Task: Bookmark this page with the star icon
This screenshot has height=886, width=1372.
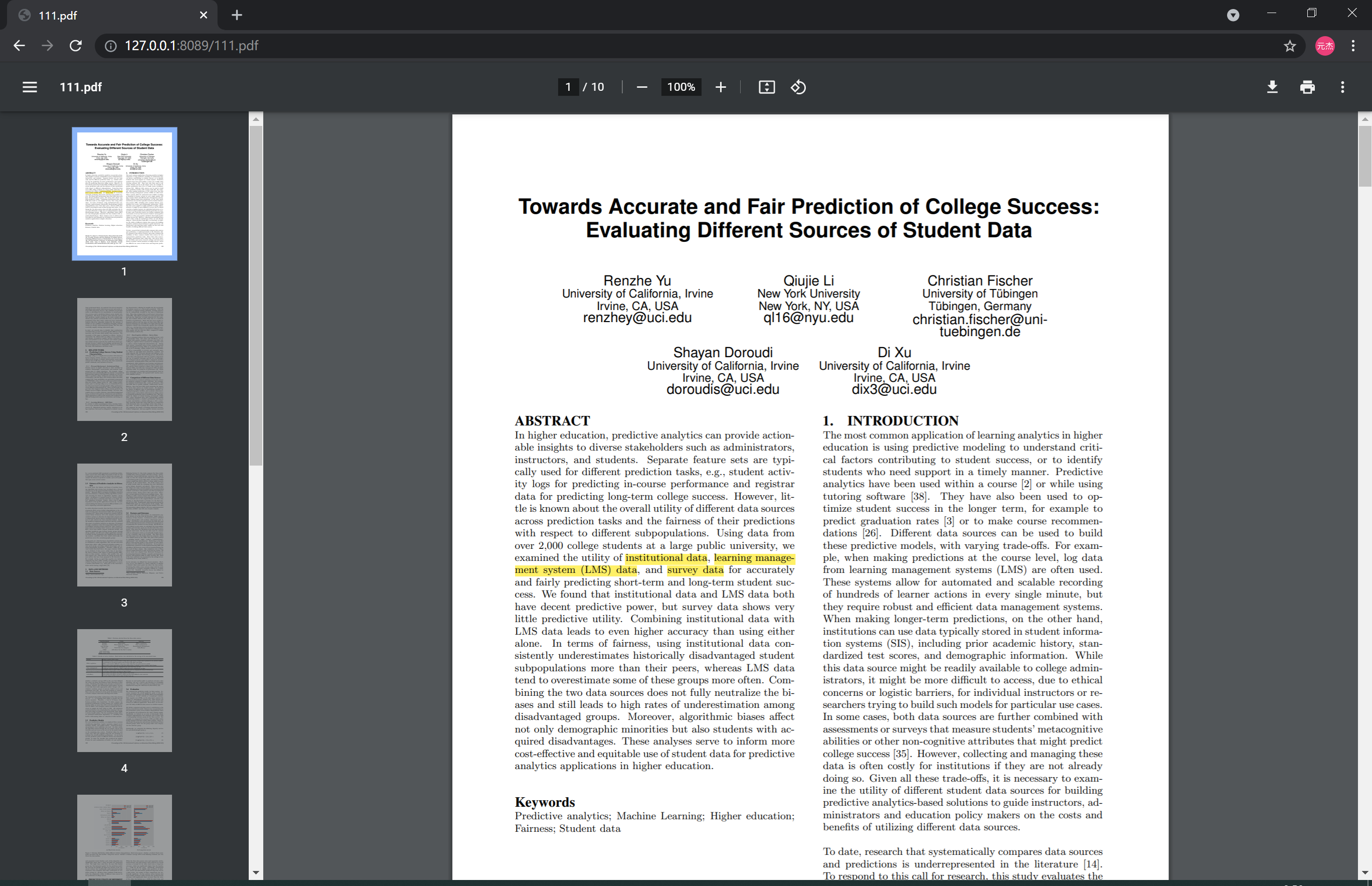Action: tap(1290, 46)
